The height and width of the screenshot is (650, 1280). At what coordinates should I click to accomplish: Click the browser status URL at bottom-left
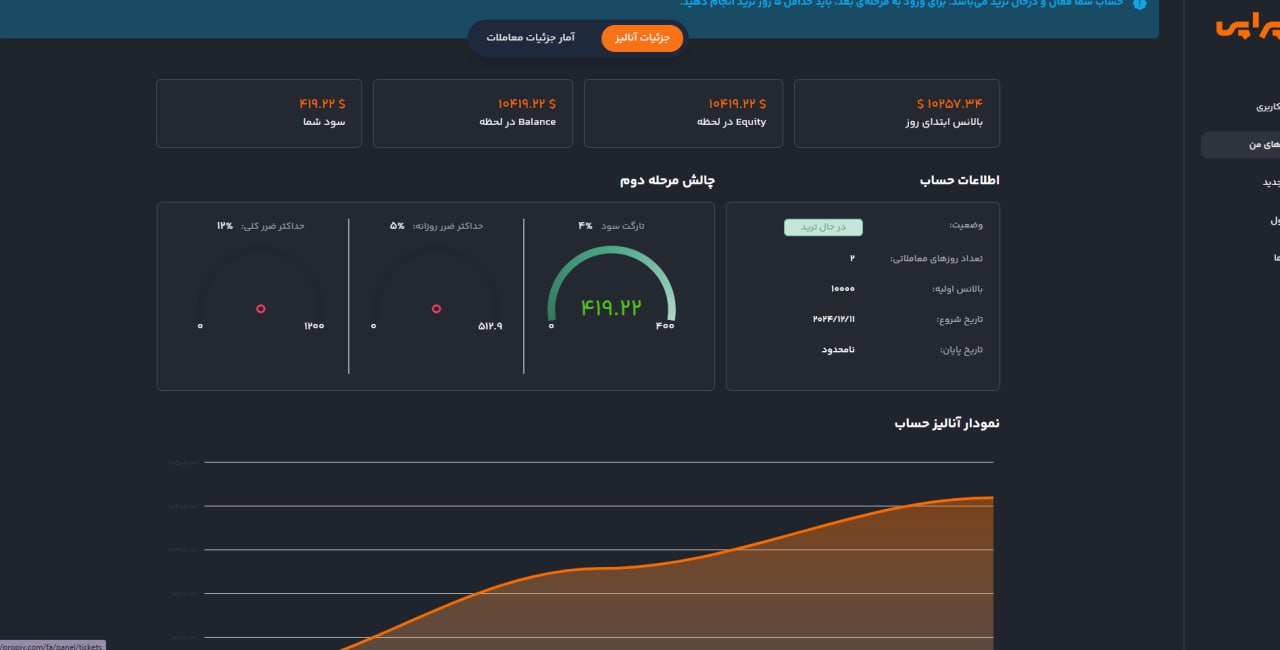[x=52, y=645]
